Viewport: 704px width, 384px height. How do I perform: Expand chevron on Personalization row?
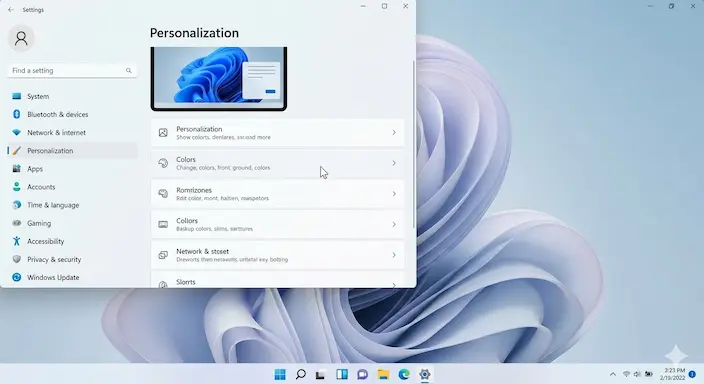click(394, 132)
